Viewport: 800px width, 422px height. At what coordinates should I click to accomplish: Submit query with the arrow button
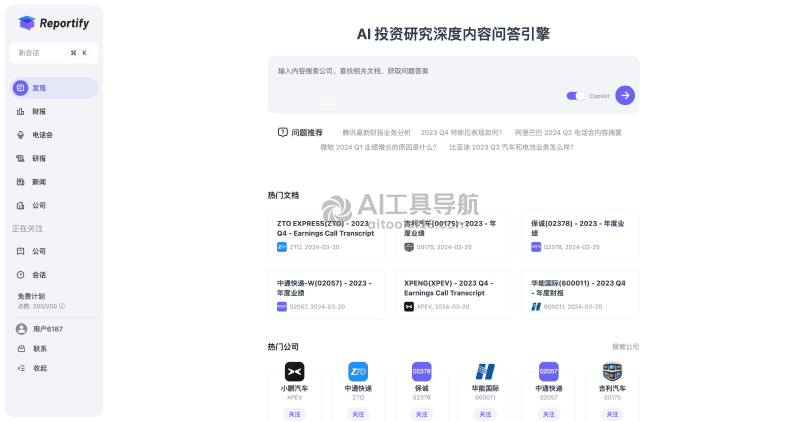coord(625,95)
